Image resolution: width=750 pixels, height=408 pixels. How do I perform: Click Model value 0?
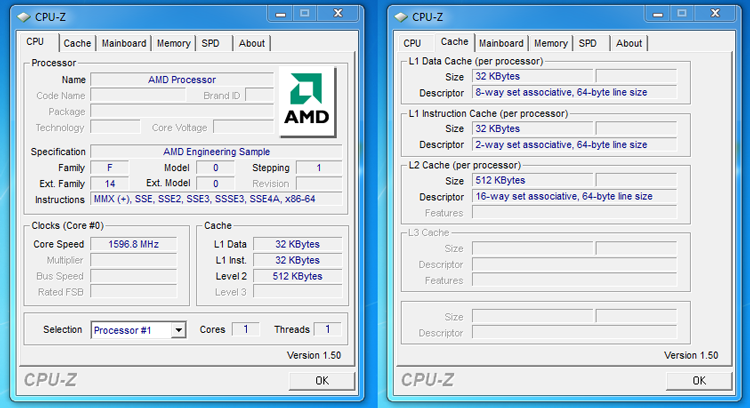pyautogui.click(x=216, y=168)
